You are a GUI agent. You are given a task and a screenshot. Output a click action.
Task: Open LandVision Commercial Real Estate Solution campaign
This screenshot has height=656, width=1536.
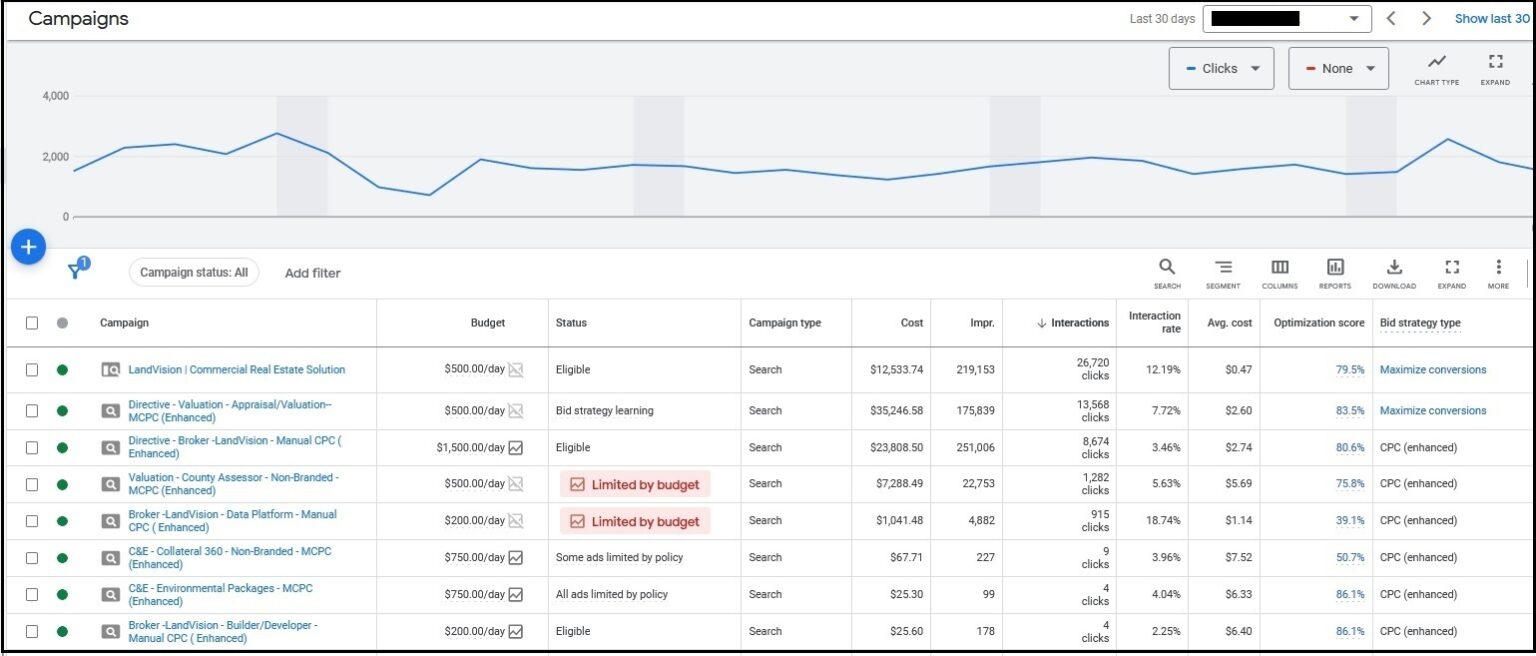(x=237, y=370)
